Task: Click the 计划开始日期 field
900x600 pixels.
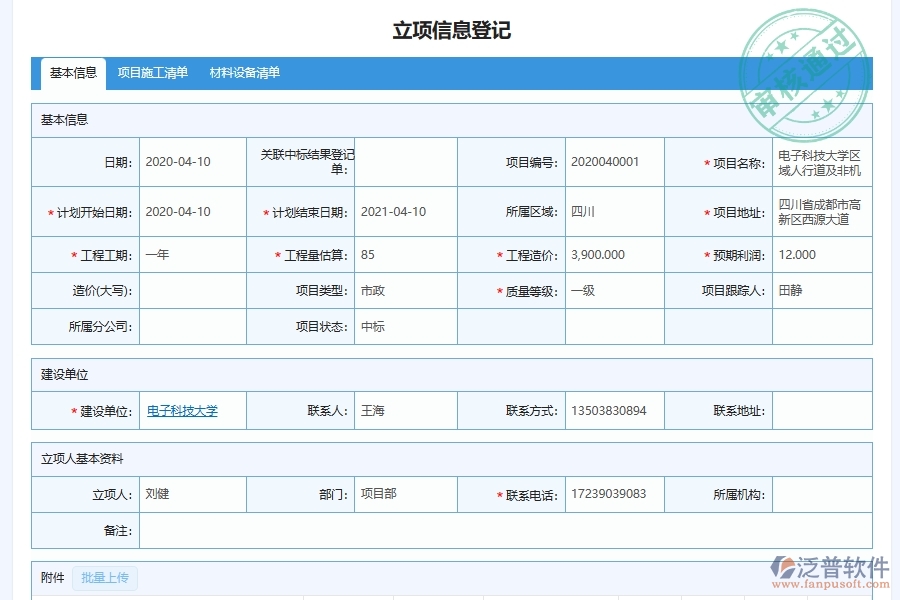Action: click(x=190, y=211)
